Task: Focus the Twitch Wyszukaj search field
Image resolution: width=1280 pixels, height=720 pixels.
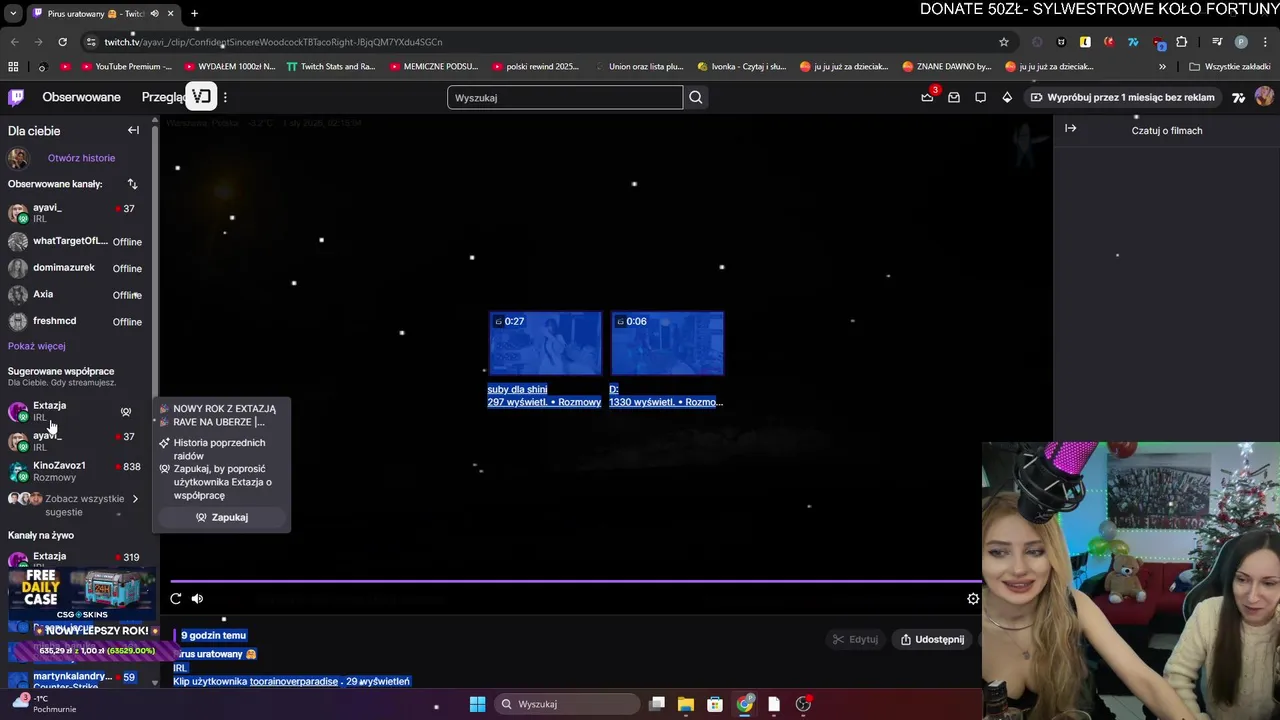Action: pos(565,97)
